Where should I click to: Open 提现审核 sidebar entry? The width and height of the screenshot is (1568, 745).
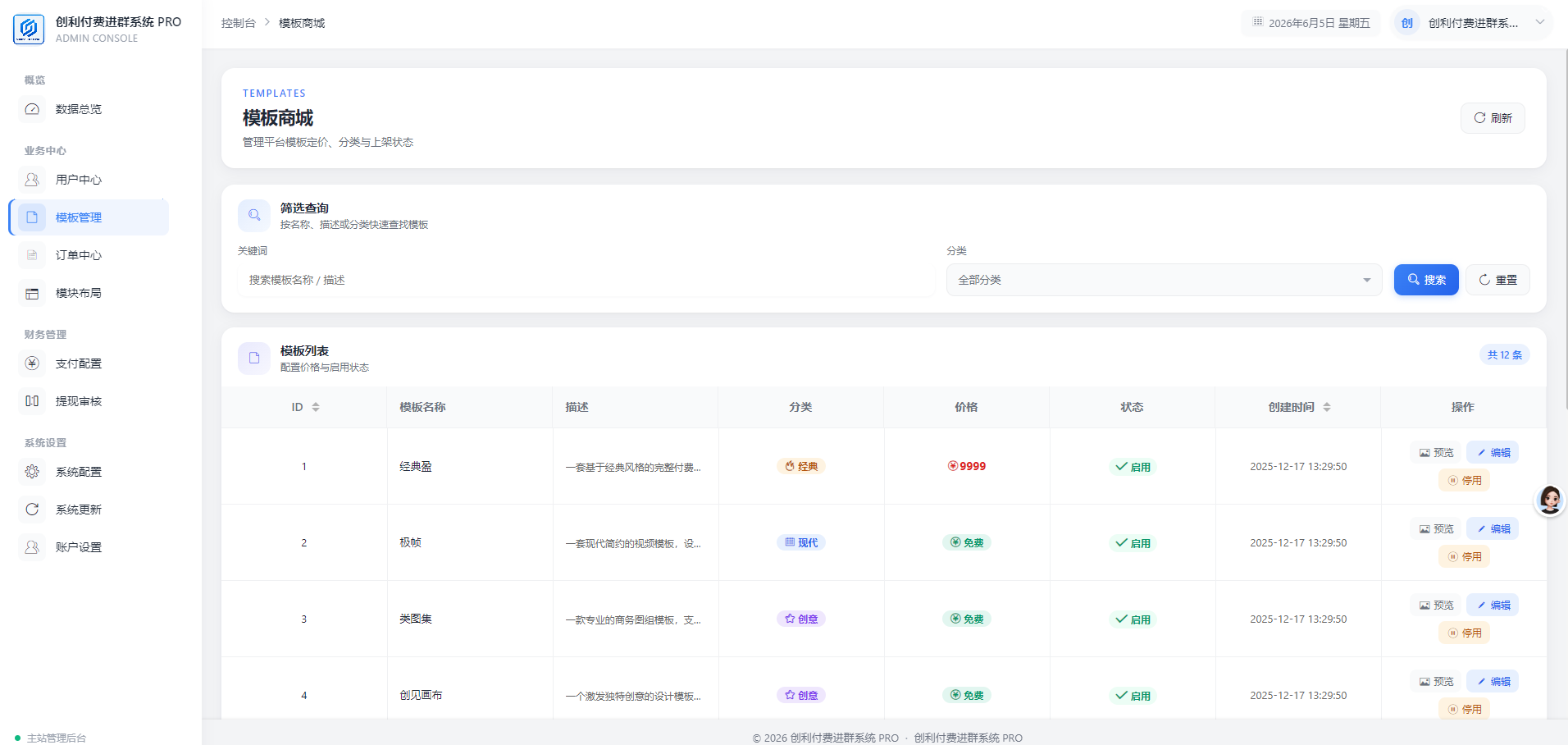pyautogui.click(x=89, y=401)
